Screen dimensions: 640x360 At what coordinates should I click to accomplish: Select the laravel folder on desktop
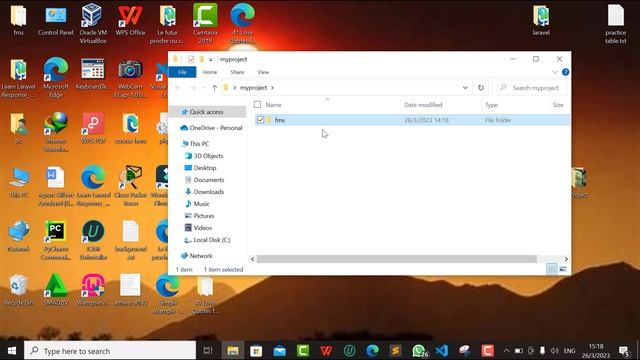coord(541,20)
